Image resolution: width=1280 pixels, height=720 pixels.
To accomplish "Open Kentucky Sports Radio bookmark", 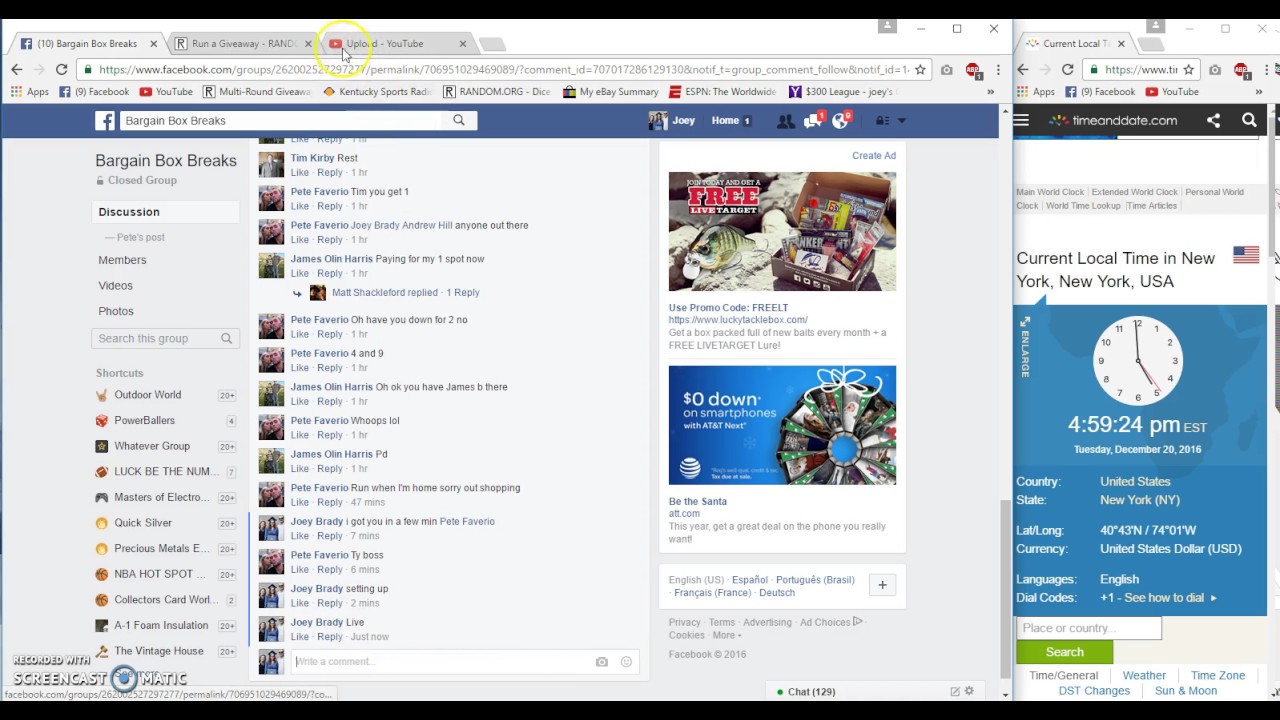I will point(377,92).
